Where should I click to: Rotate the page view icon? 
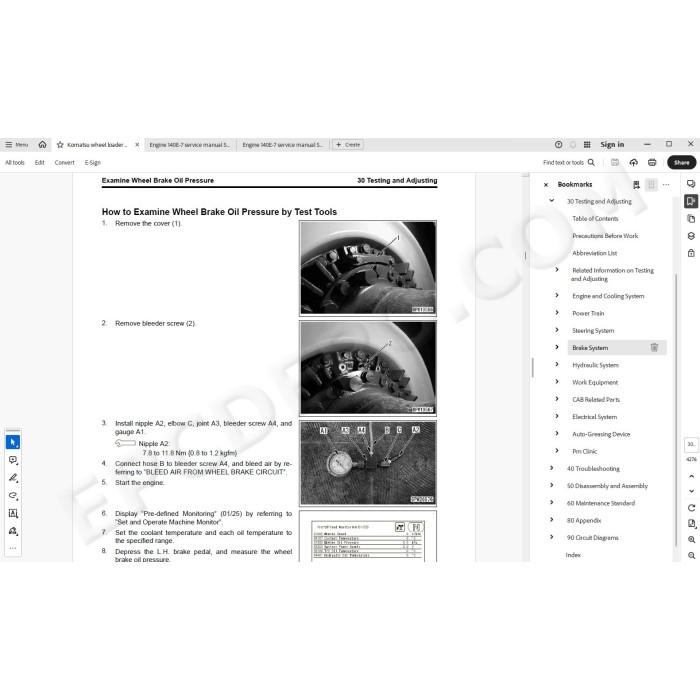coord(691,508)
